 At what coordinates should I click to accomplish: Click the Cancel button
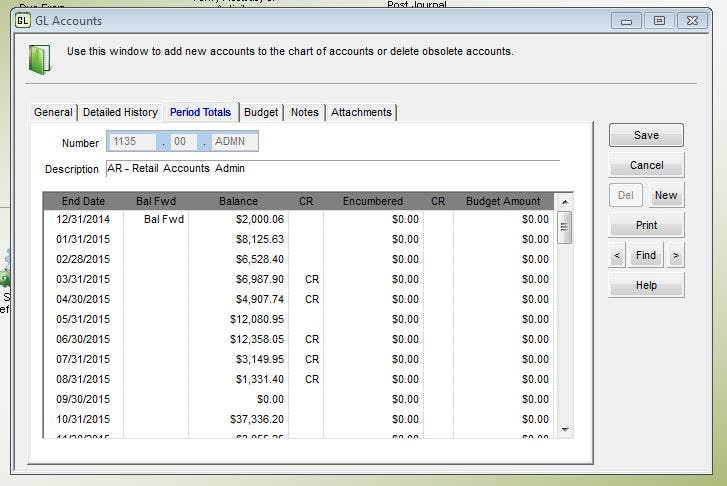coord(646,165)
